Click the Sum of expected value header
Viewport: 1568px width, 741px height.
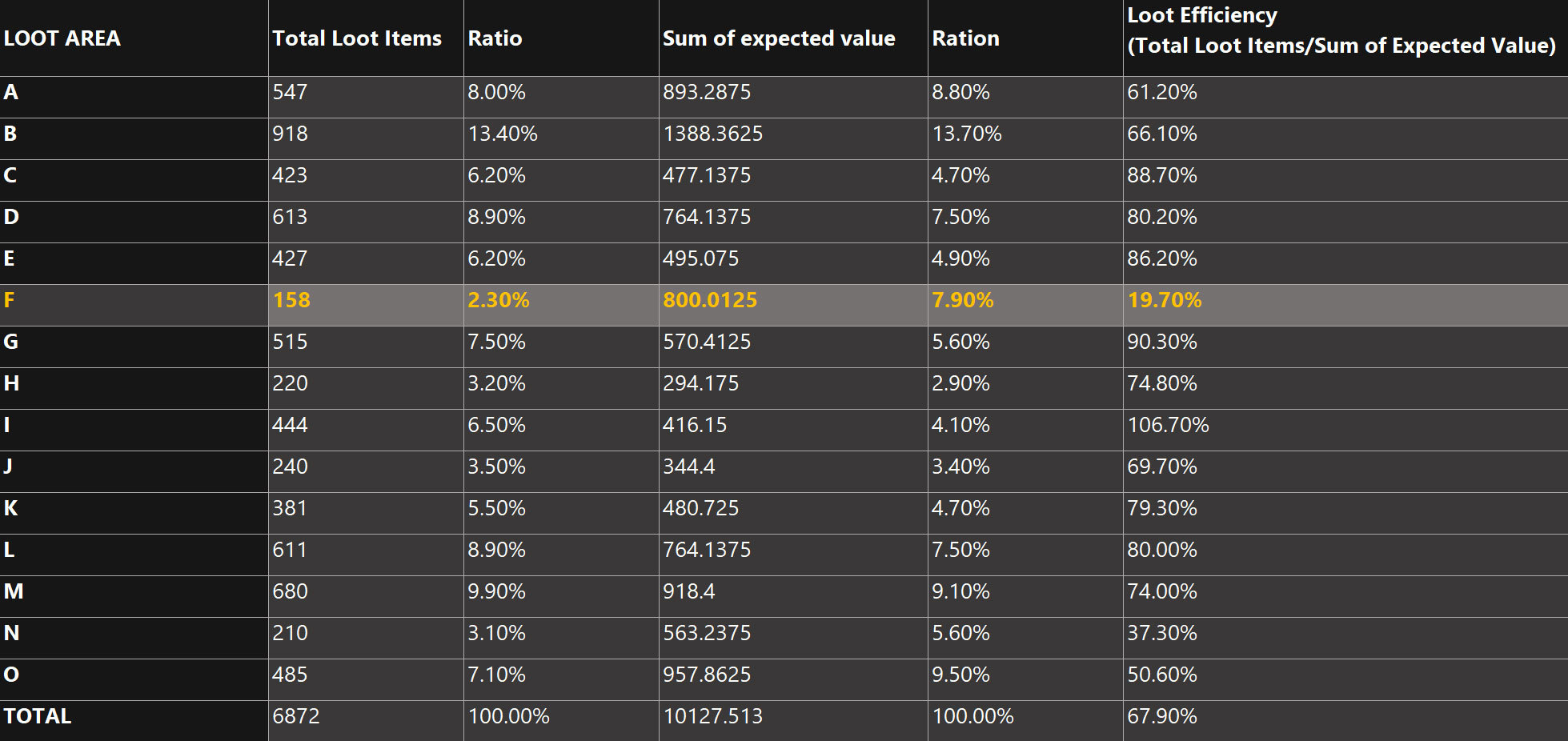tap(779, 38)
